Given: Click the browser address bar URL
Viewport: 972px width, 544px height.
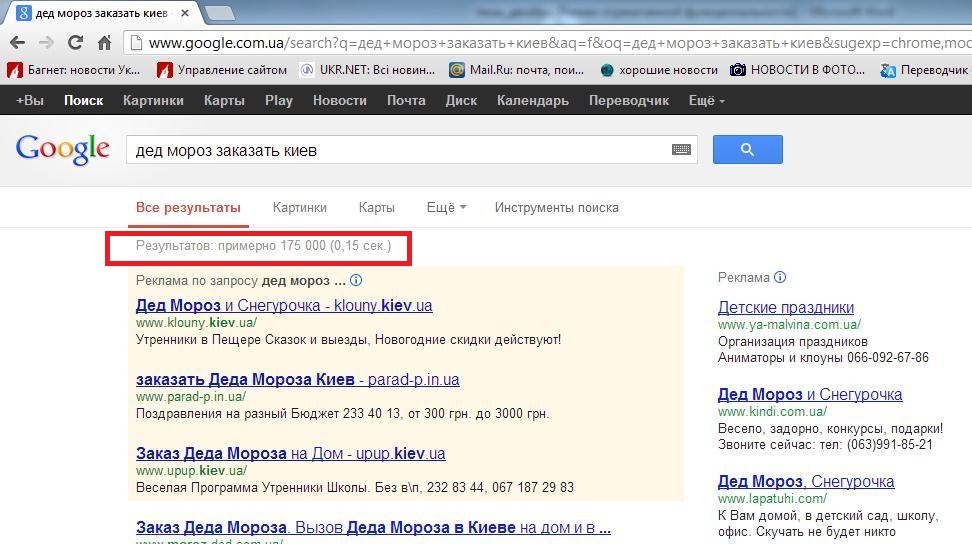Looking at the screenshot, I should [550, 43].
